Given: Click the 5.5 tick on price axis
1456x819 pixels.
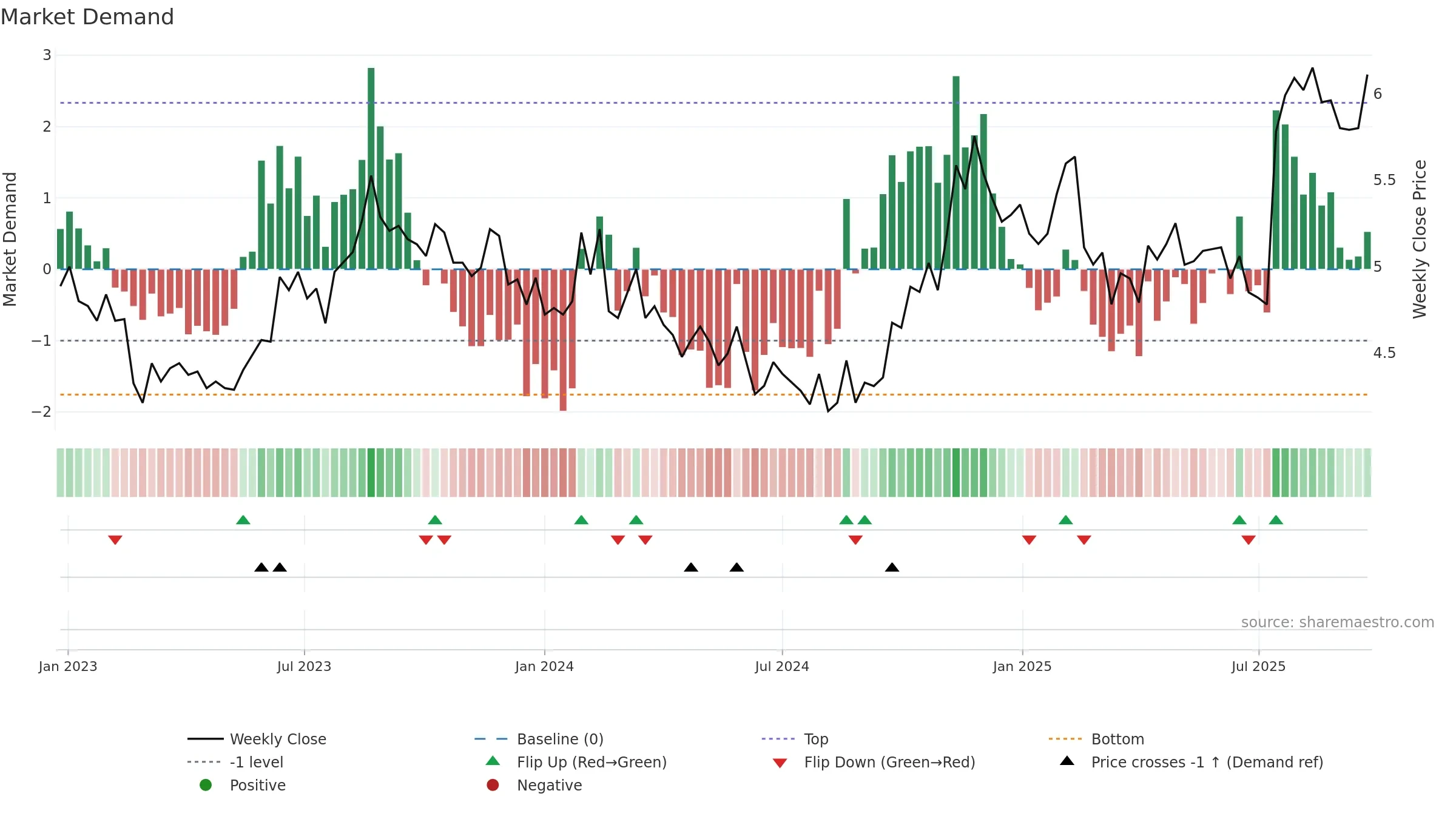Looking at the screenshot, I should click(1384, 180).
